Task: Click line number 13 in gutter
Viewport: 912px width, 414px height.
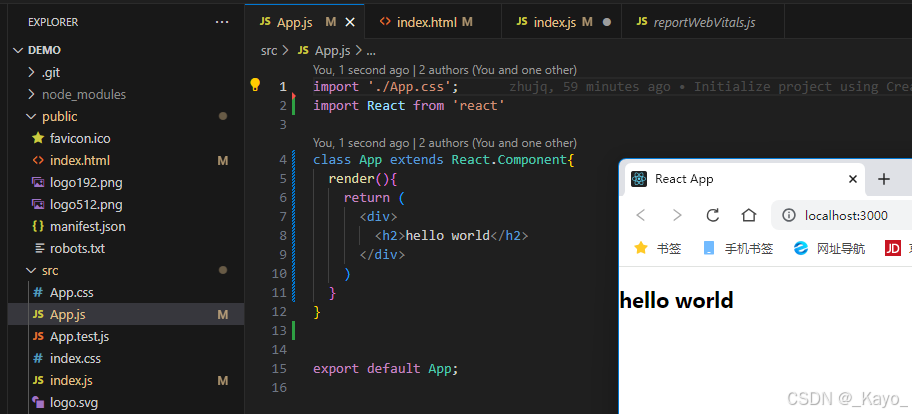Action: [x=279, y=331]
